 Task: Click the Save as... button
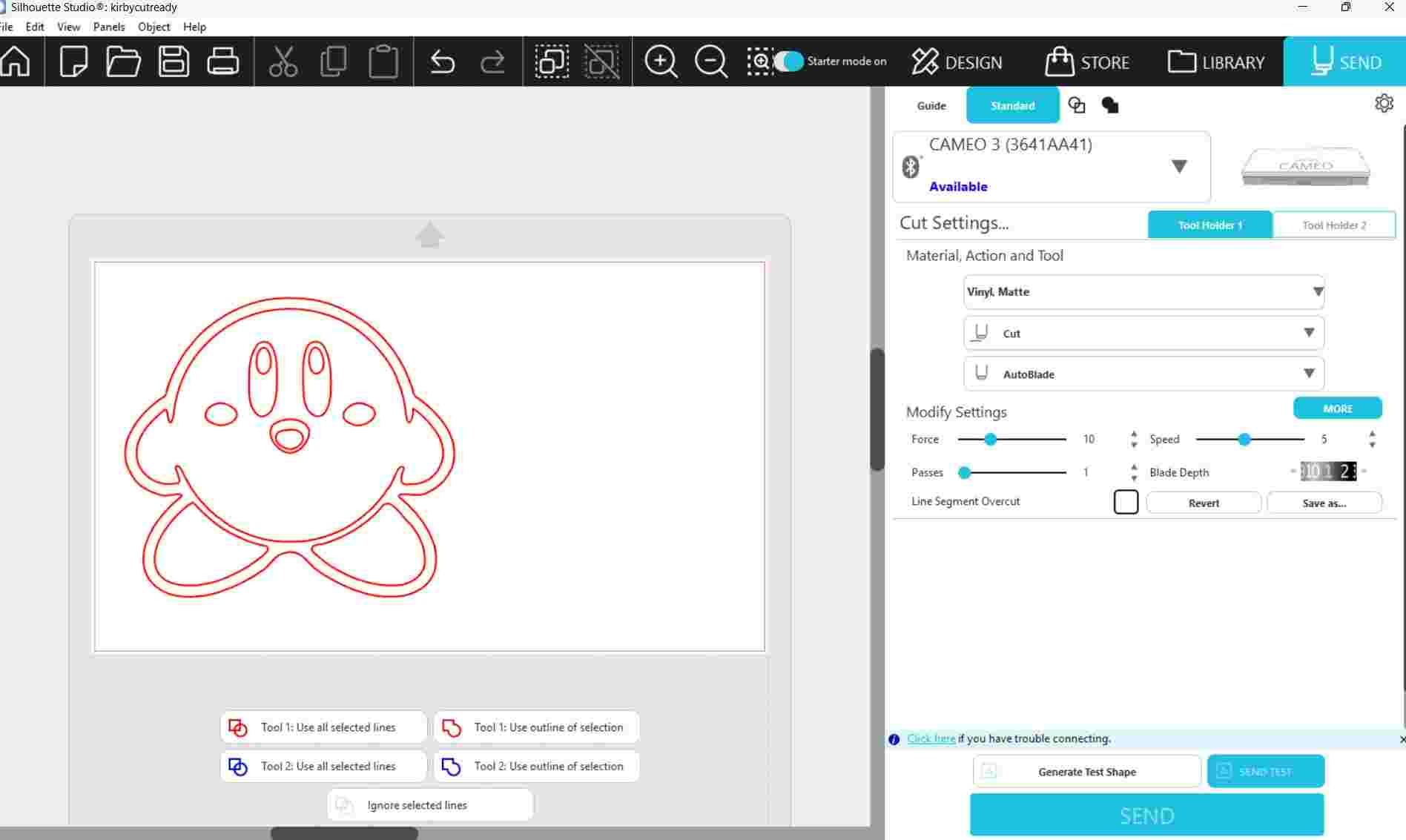click(1324, 503)
